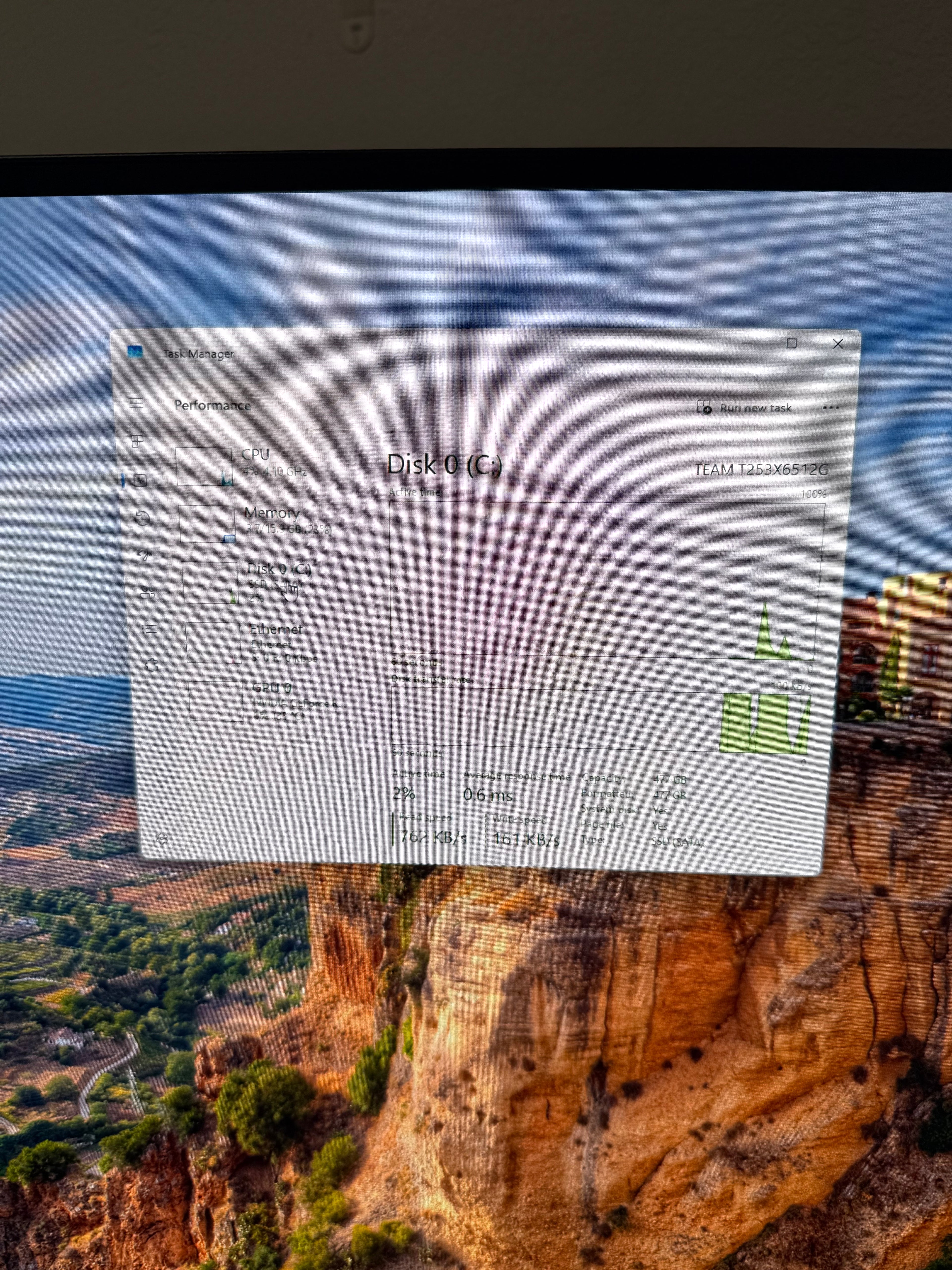Click the Run new task button

744,407
